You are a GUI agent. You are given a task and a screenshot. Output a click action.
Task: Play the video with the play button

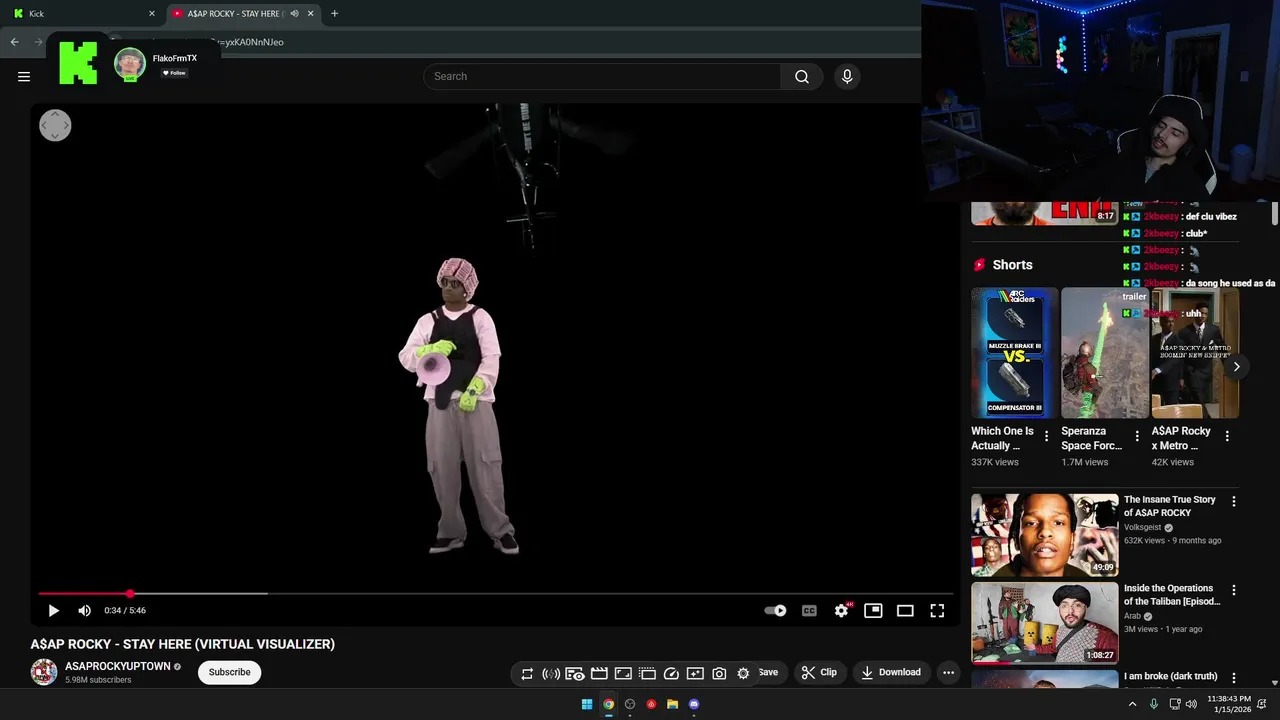point(54,610)
